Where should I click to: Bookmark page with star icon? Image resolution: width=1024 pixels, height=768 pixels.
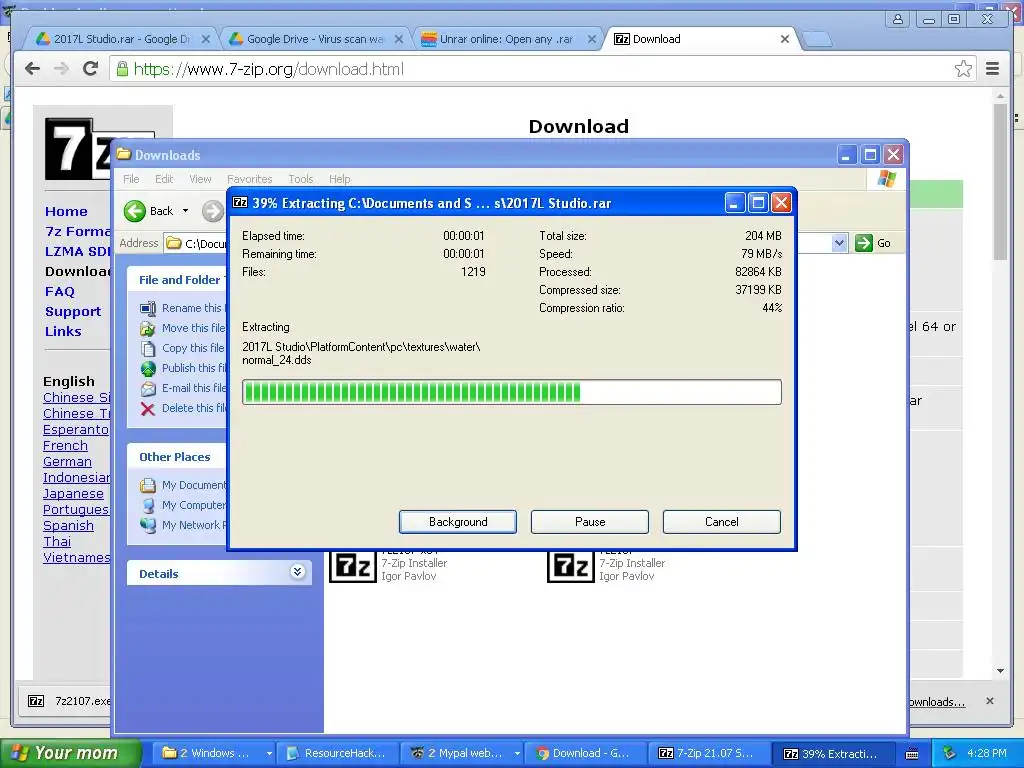(x=963, y=69)
